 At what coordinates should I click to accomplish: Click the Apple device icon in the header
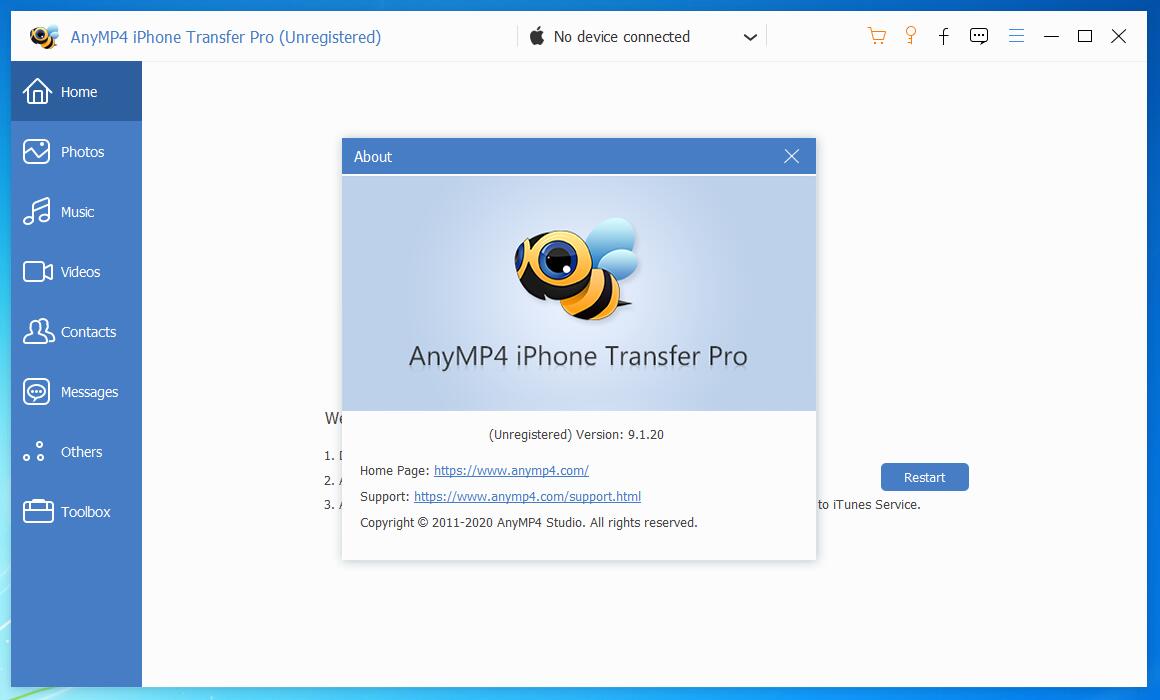click(x=536, y=36)
